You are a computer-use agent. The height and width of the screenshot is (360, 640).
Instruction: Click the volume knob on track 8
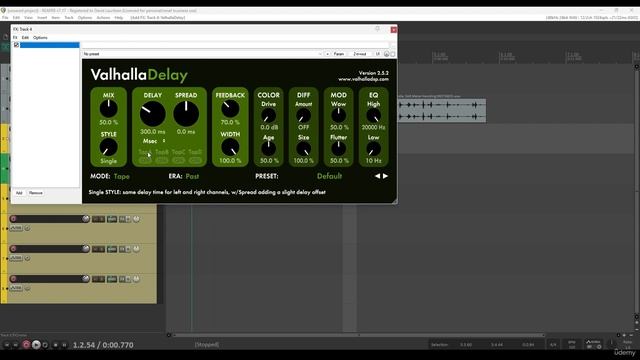tap(86, 279)
